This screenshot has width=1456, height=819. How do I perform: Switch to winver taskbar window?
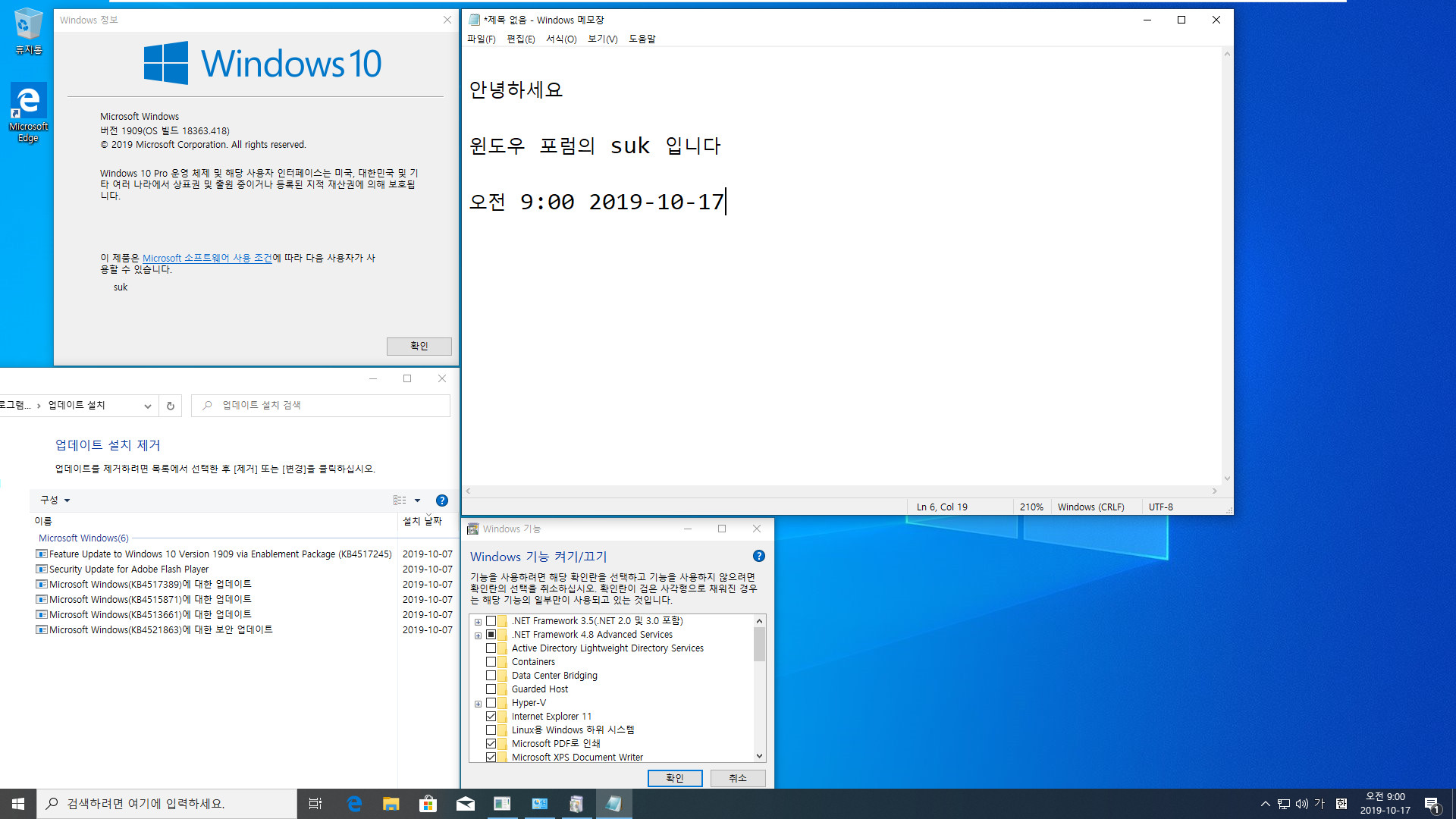point(503,804)
